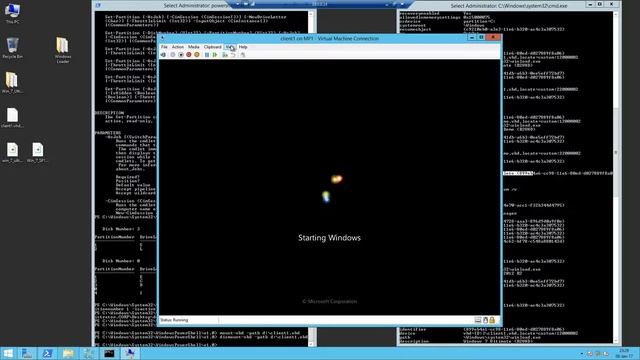Switch to PowerShell via taskbar icon
Viewport: 640px width, 360px height.
tap(47, 353)
